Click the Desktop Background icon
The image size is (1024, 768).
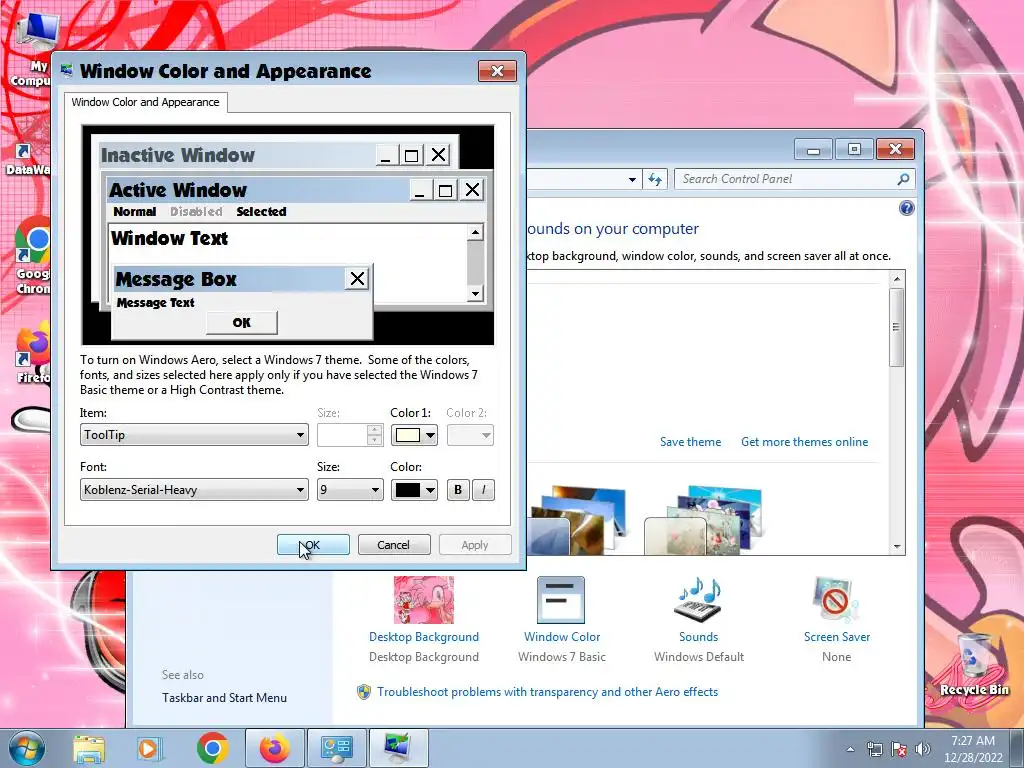click(x=424, y=600)
